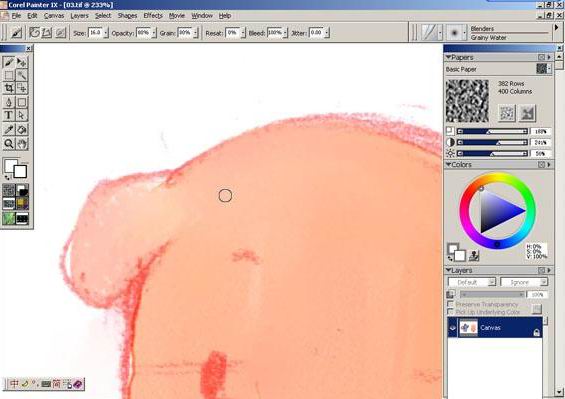Collapse the Colors panel

point(448,164)
